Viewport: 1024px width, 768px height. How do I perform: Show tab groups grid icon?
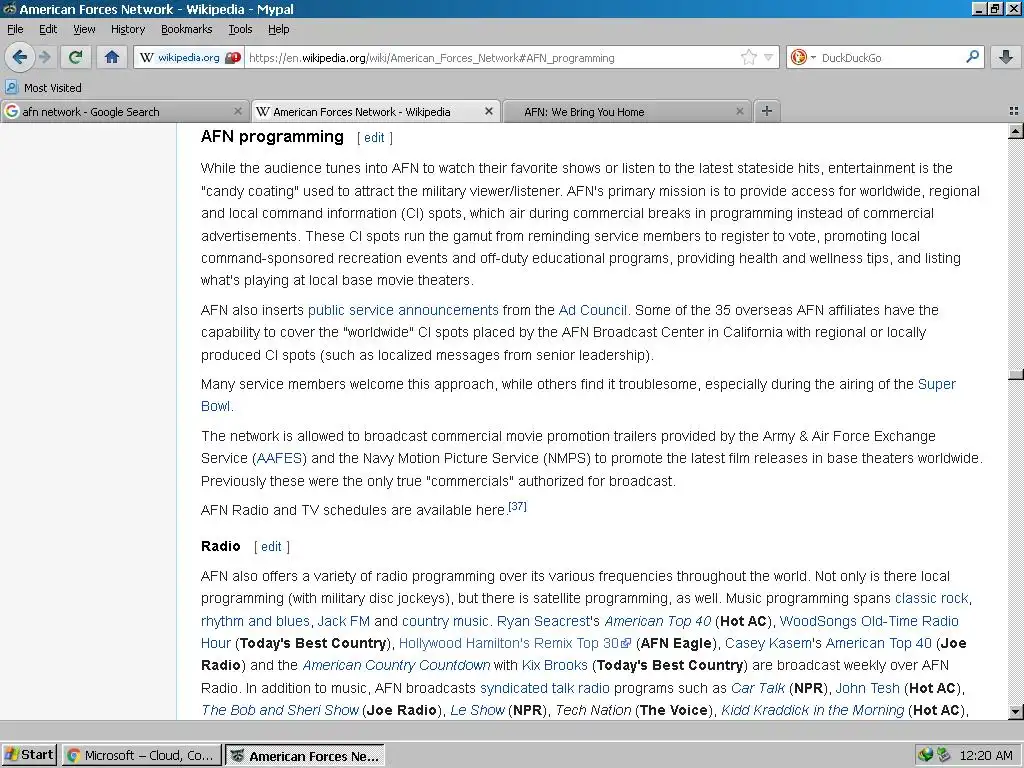click(x=1014, y=112)
